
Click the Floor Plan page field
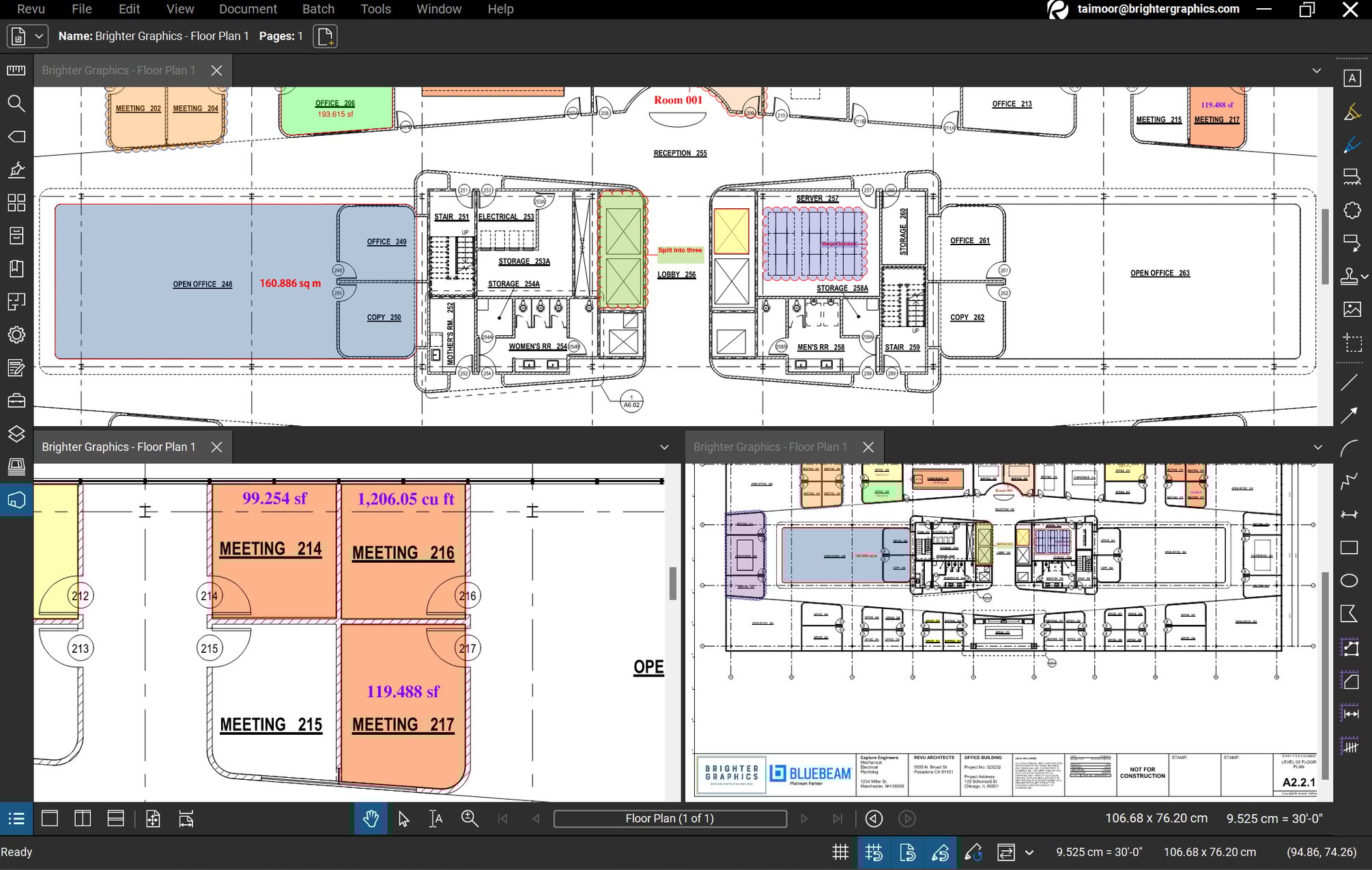(x=670, y=818)
